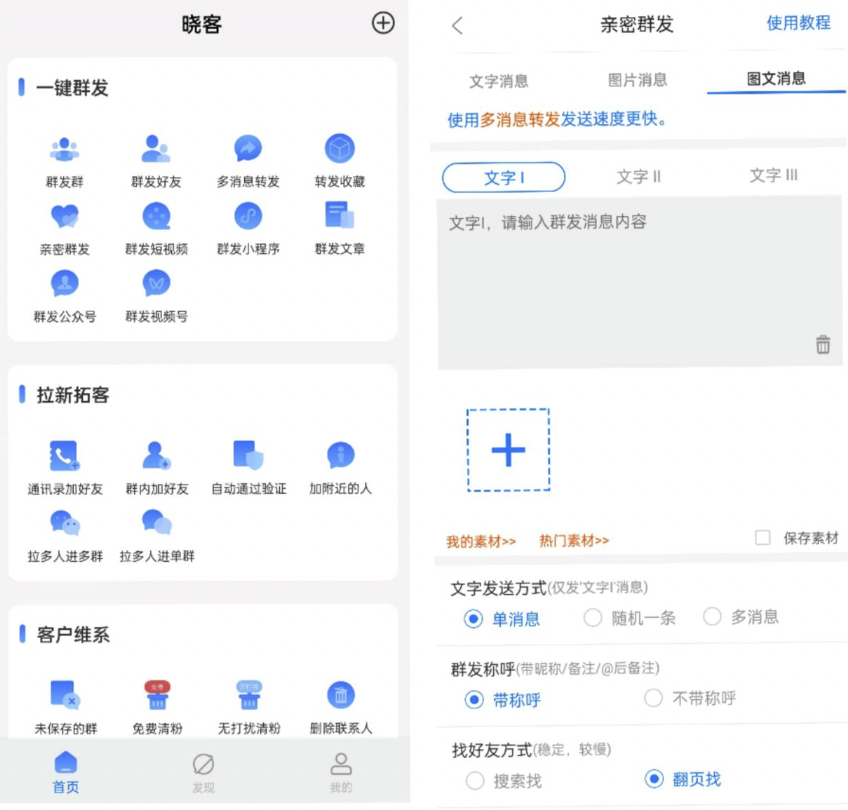Image resolution: width=848 pixels, height=810 pixels.
Task: Select the 多消息 sending option
Action: tap(710, 618)
